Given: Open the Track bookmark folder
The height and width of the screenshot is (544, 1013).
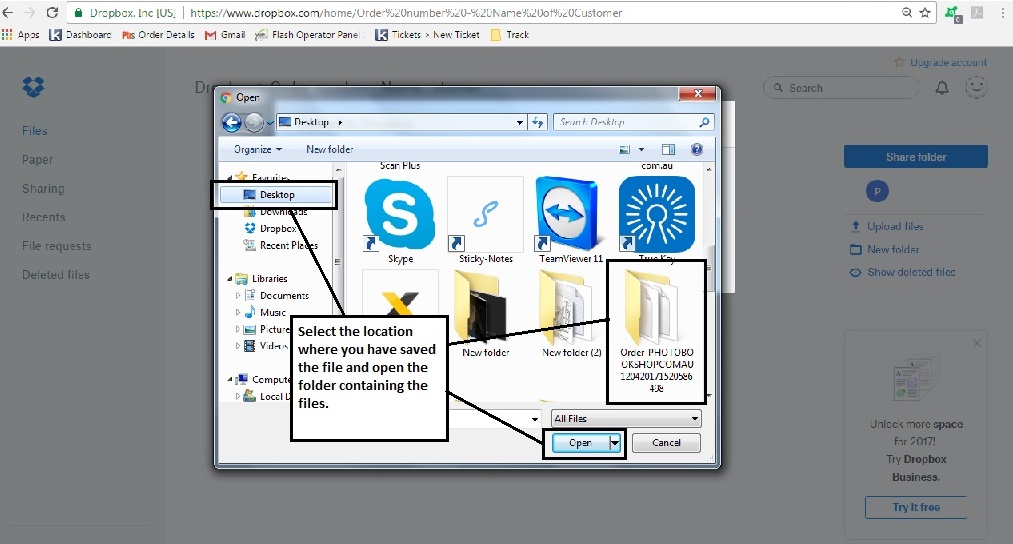Looking at the screenshot, I should (x=510, y=35).
